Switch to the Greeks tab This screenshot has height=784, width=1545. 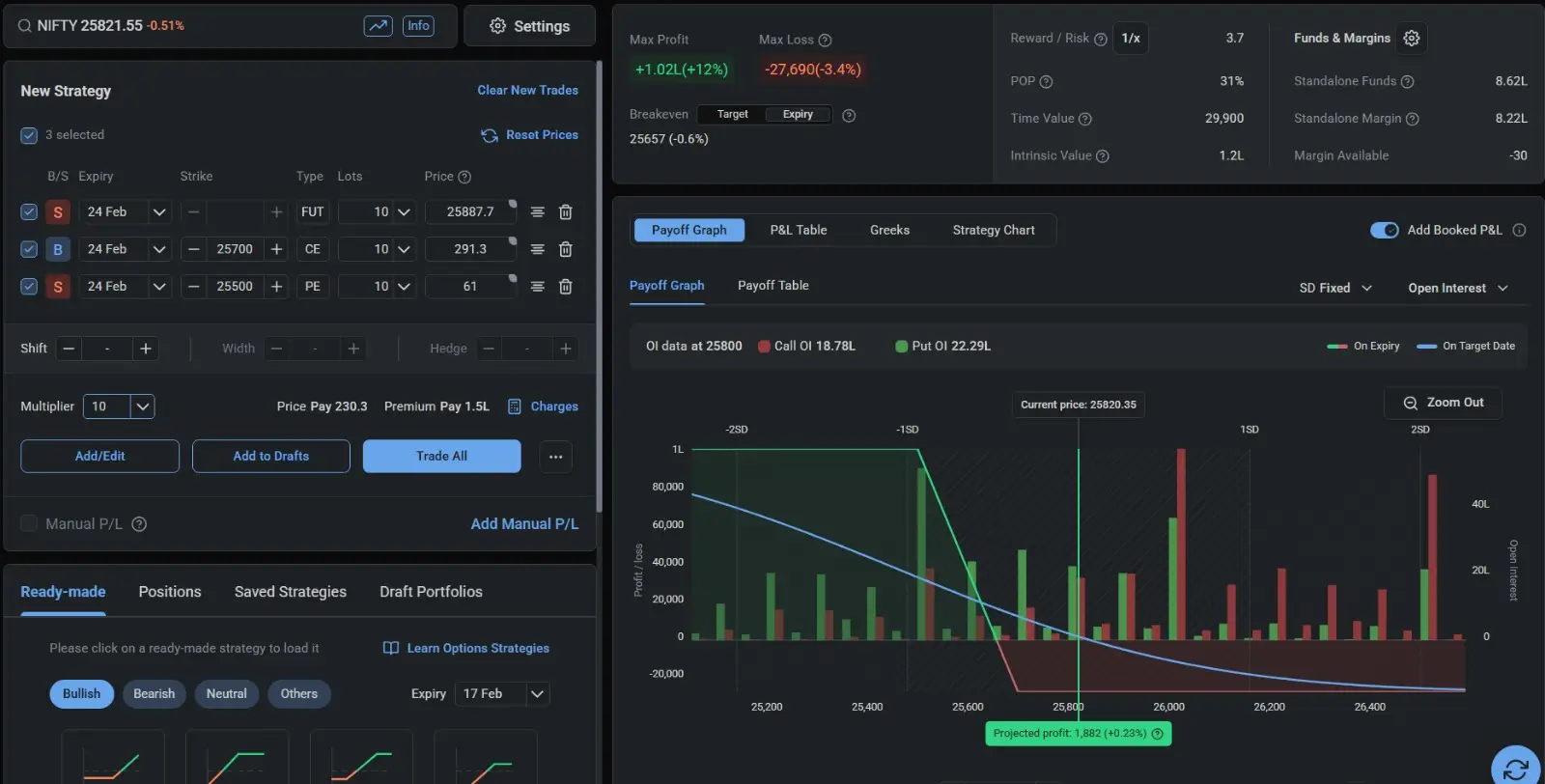coord(889,231)
